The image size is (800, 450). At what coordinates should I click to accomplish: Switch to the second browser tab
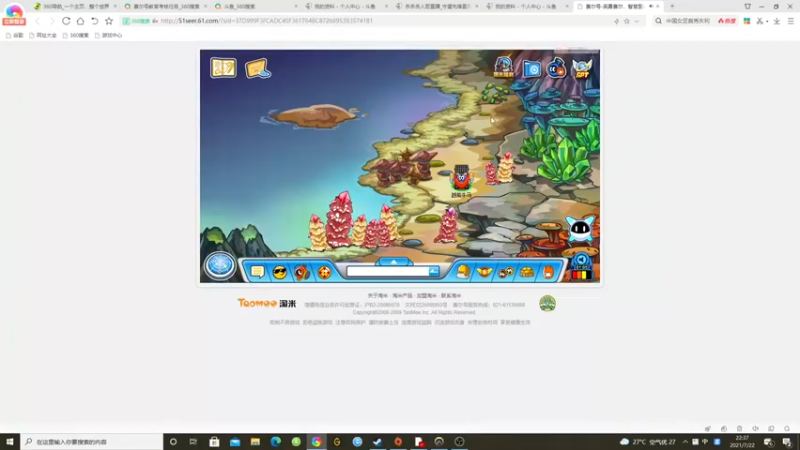click(166, 6)
